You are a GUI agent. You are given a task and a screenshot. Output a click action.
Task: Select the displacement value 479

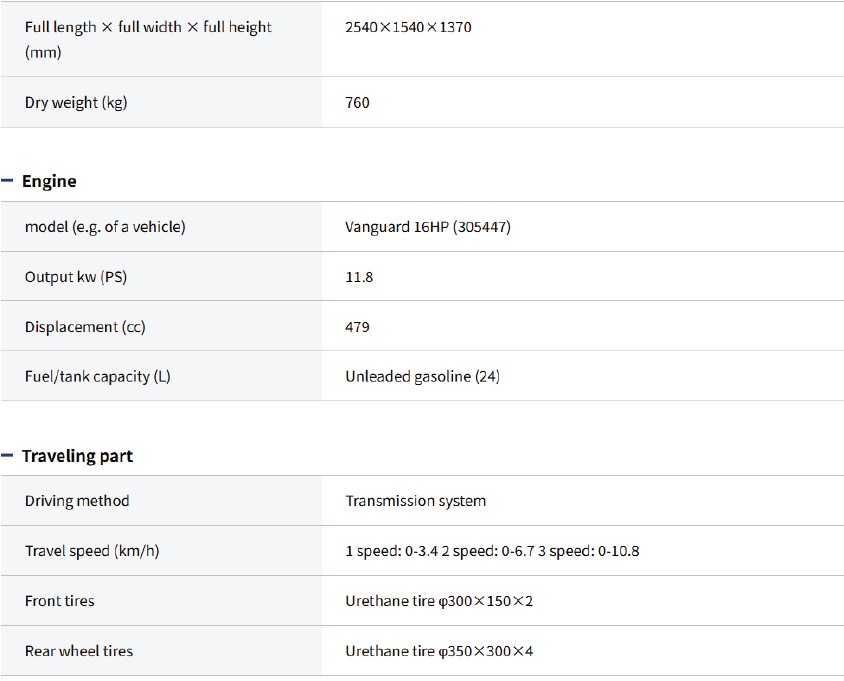[357, 327]
